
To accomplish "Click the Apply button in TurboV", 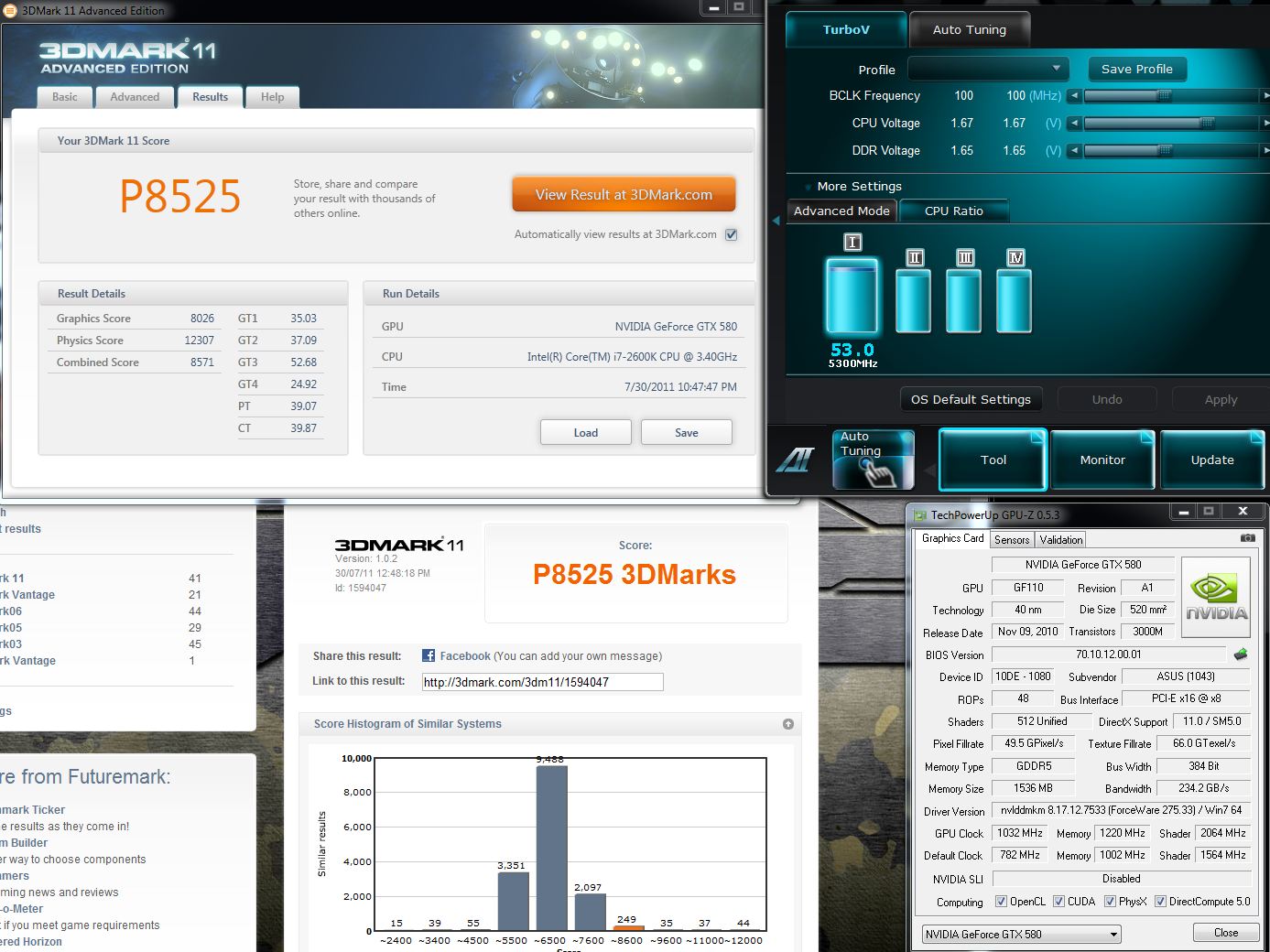I will [x=1221, y=399].
